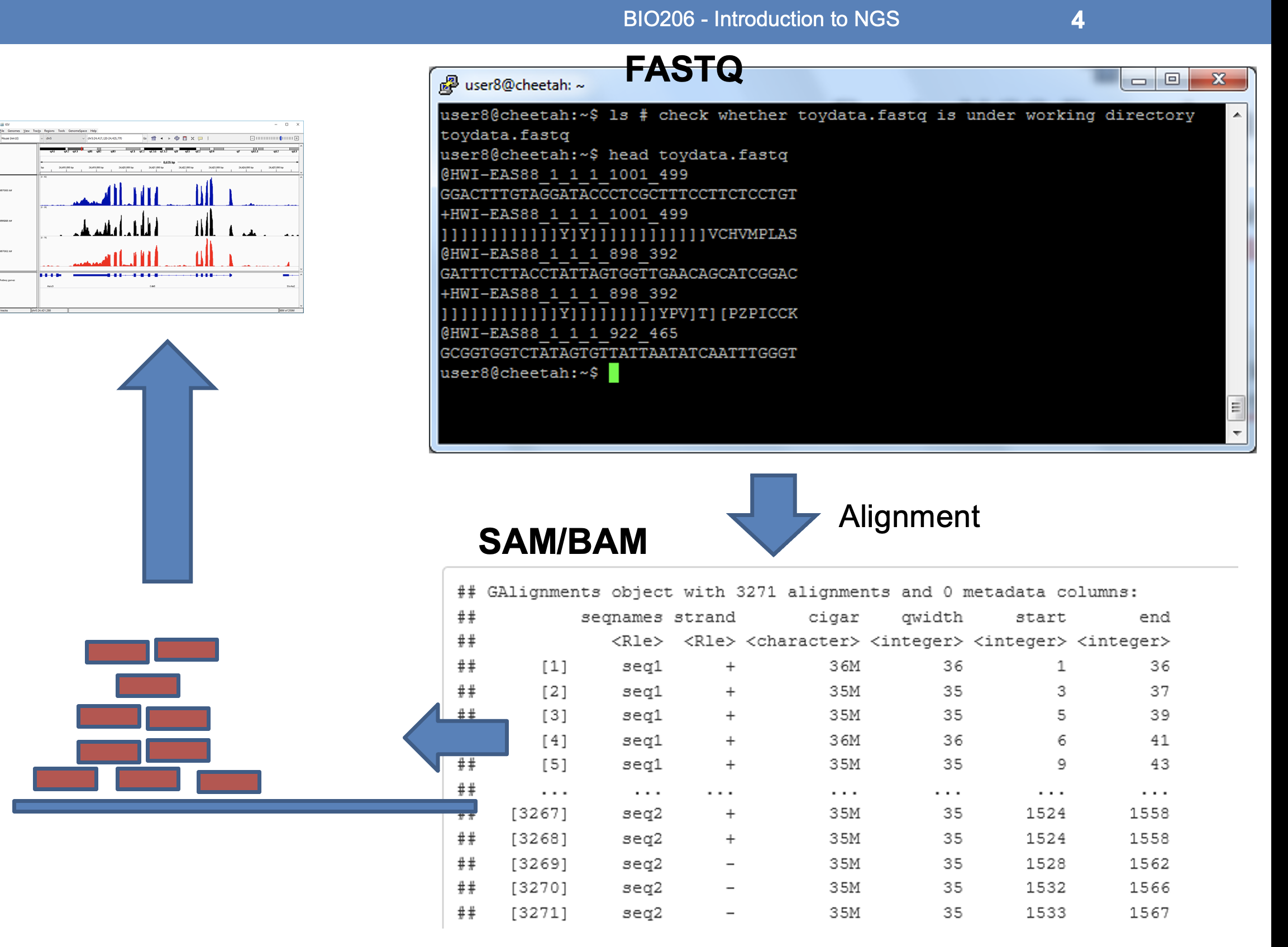The image size is (1288, 947).
Task: Open the Tracks menu in IGV
Action: click(37, 131)
